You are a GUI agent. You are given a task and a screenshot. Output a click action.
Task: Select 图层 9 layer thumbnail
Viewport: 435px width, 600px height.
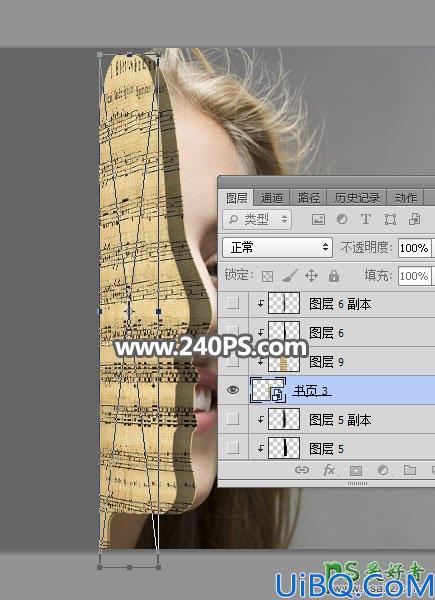click(x=284, y=361)
